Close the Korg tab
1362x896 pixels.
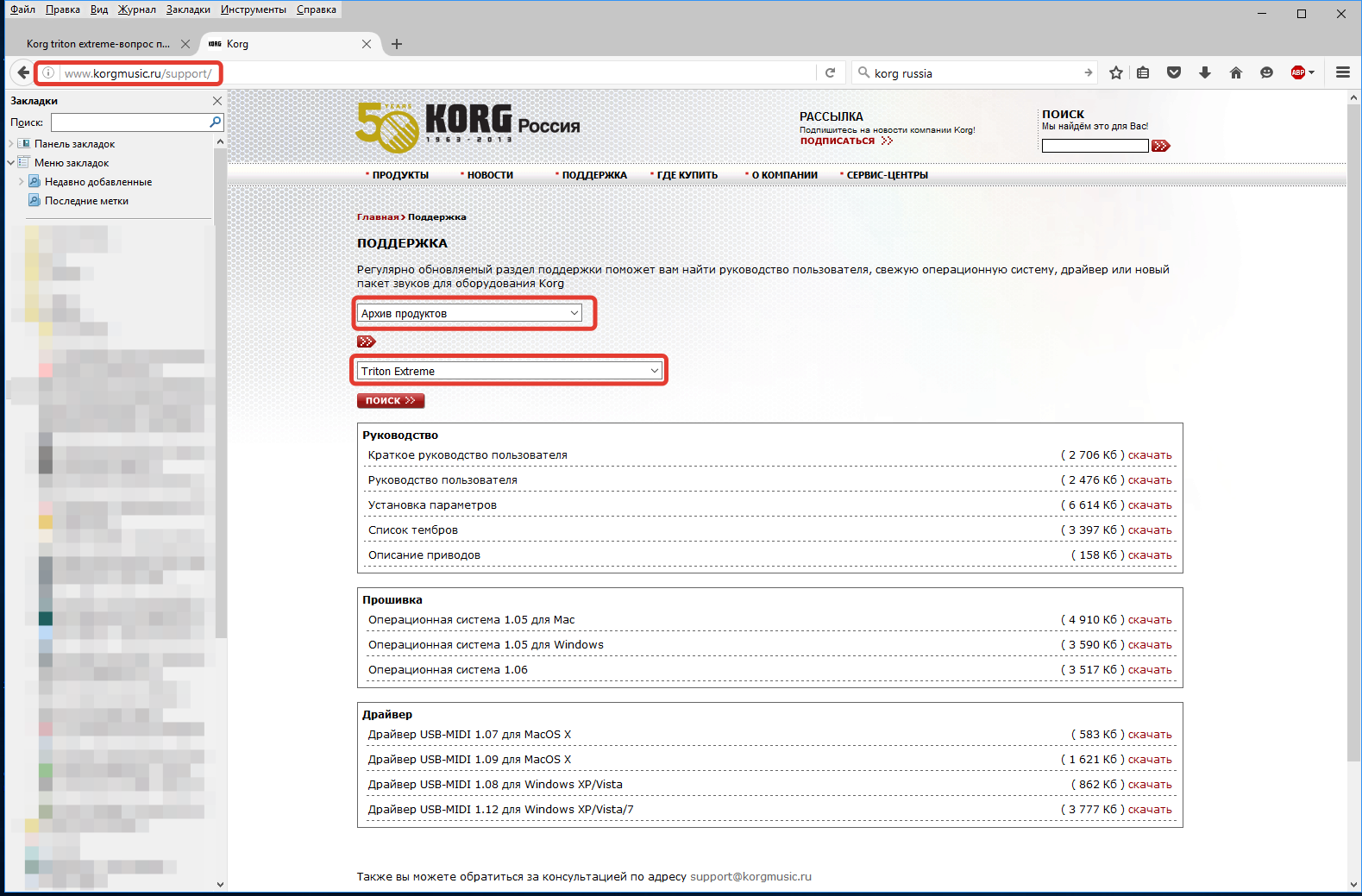click(x=367, y=44)
